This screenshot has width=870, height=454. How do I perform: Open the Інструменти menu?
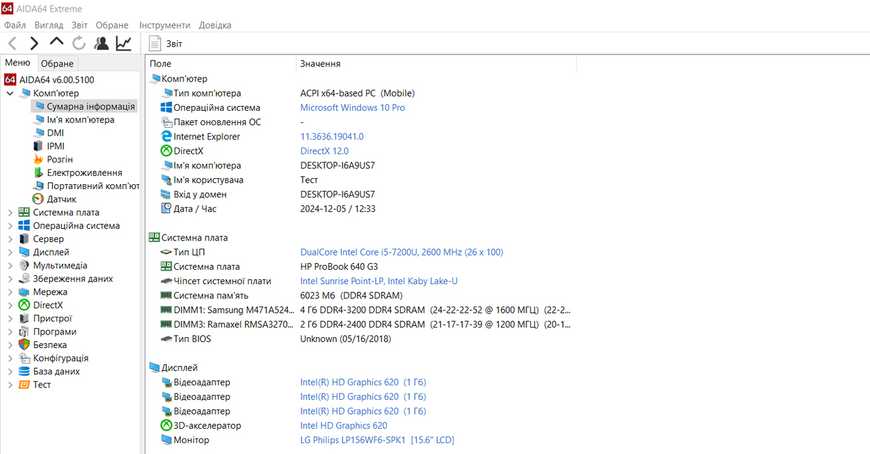164,25
